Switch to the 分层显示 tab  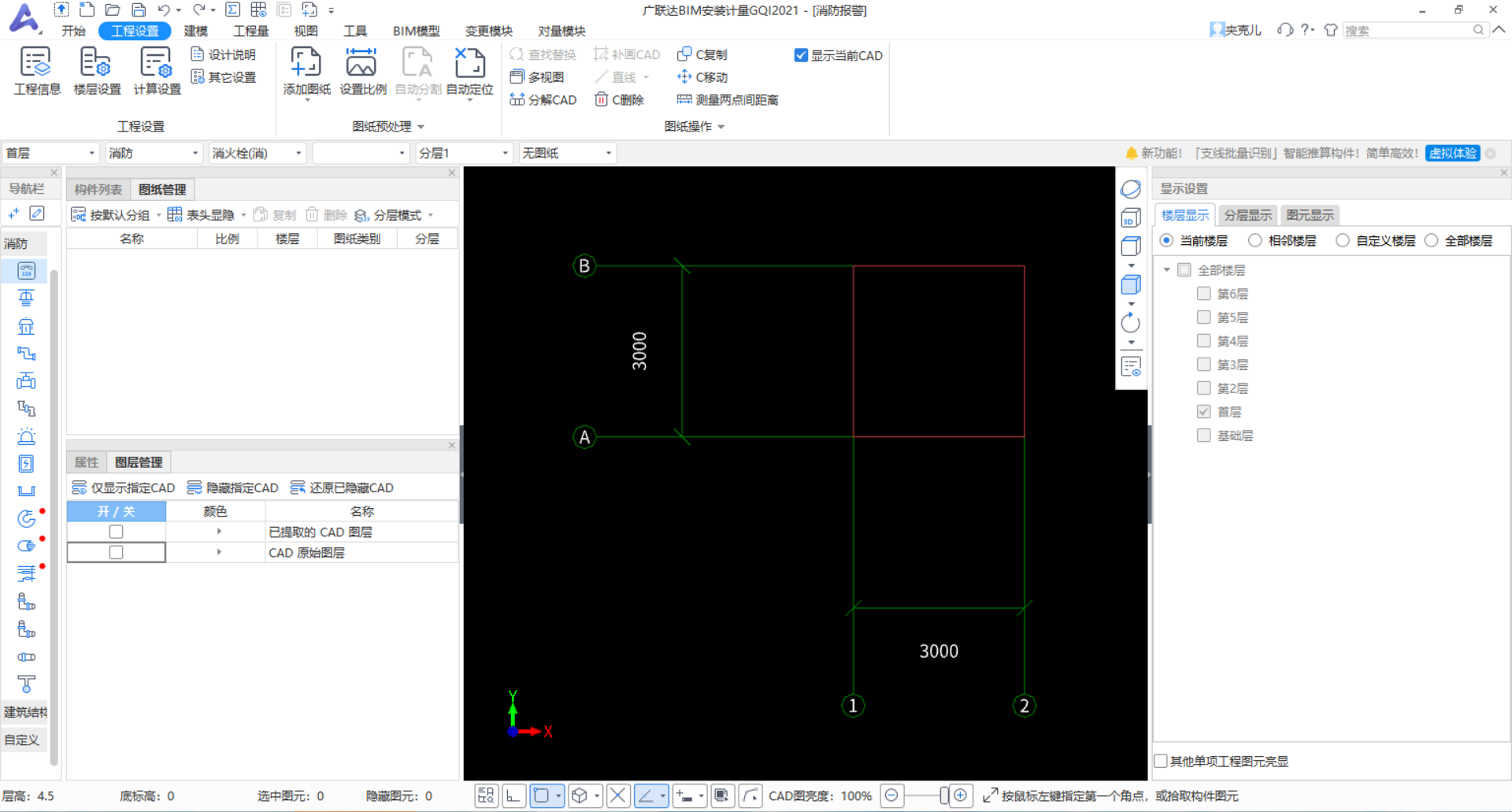1248,215
